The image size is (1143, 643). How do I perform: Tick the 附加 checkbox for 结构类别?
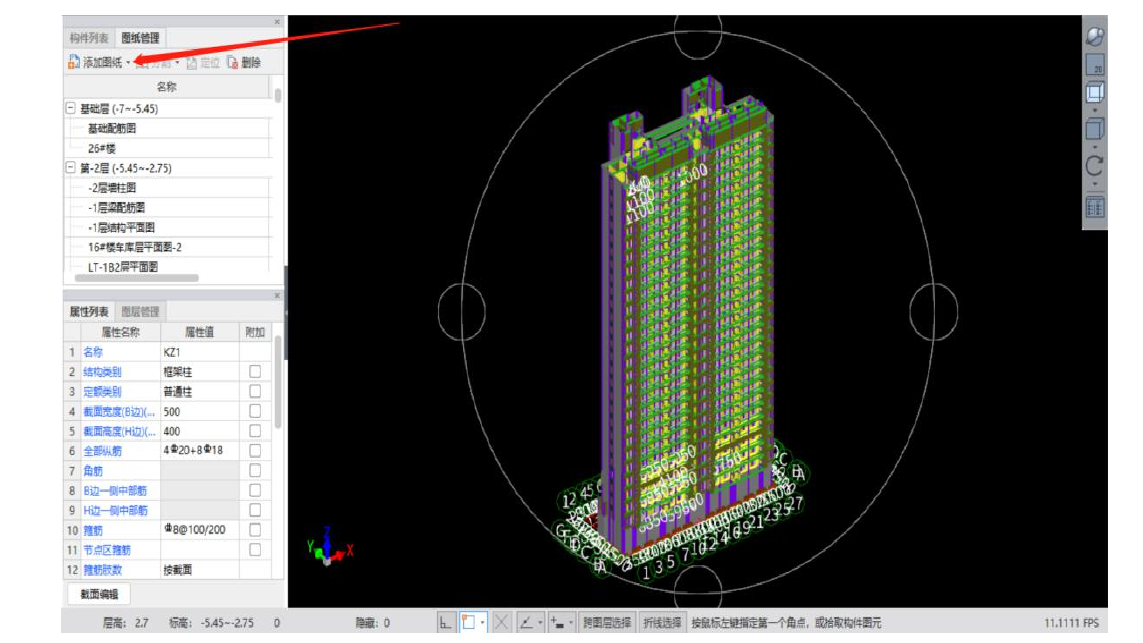(x=255, y=372)
